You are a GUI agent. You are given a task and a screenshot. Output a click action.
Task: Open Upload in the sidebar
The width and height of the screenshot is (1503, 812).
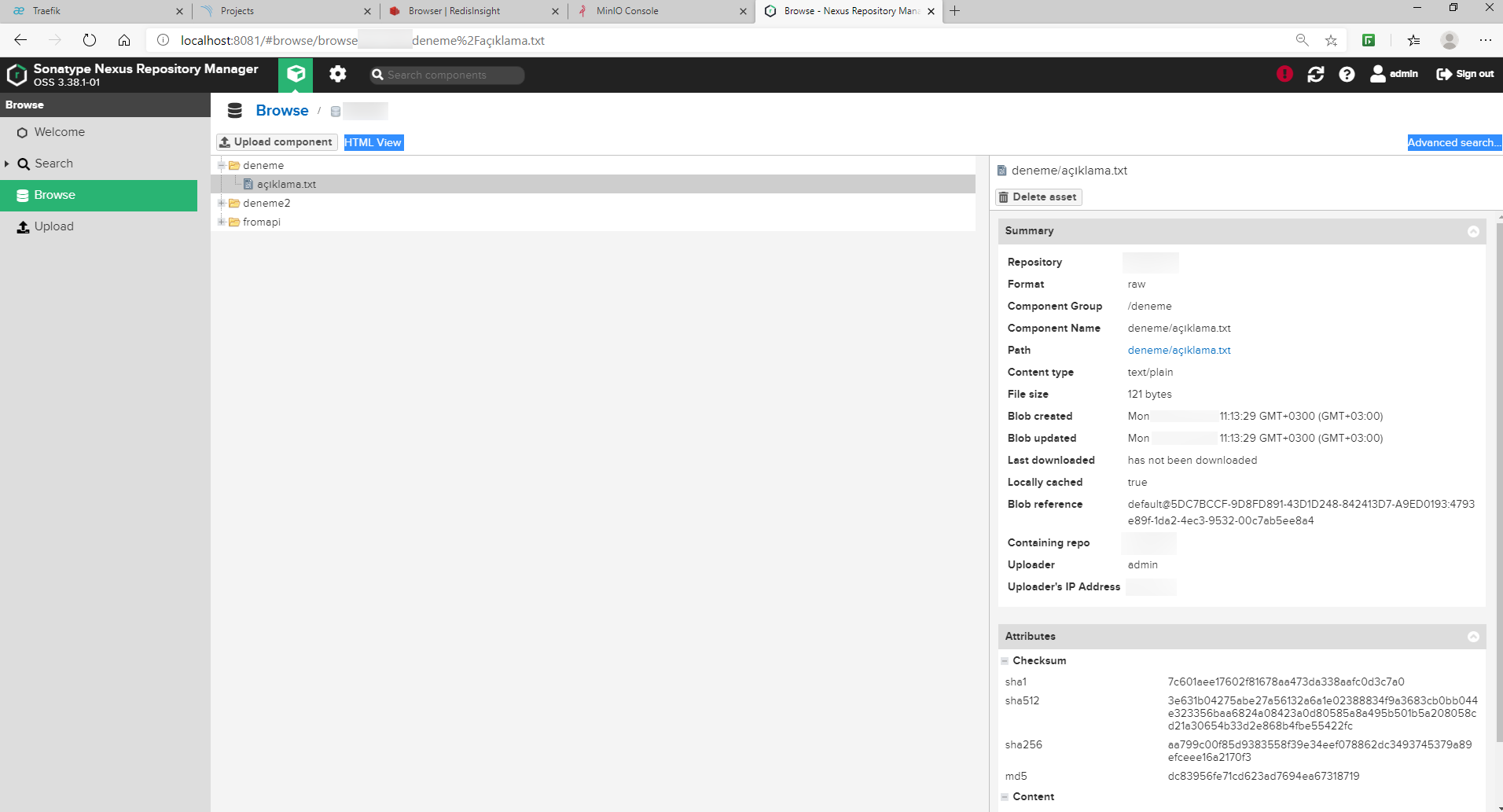(98, 226)
